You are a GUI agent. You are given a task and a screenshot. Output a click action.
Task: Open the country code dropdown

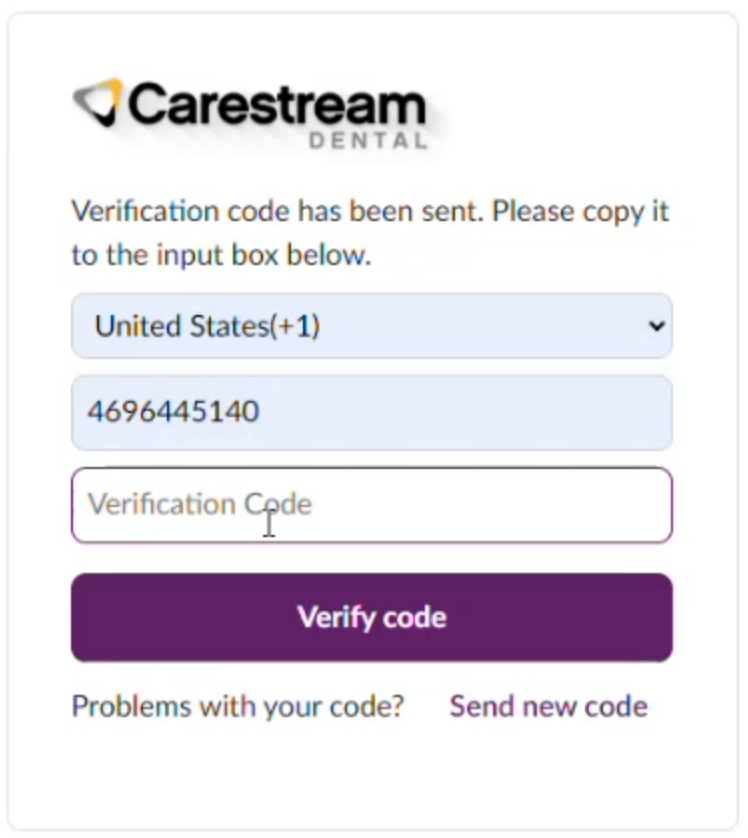(x=371, y=326)
